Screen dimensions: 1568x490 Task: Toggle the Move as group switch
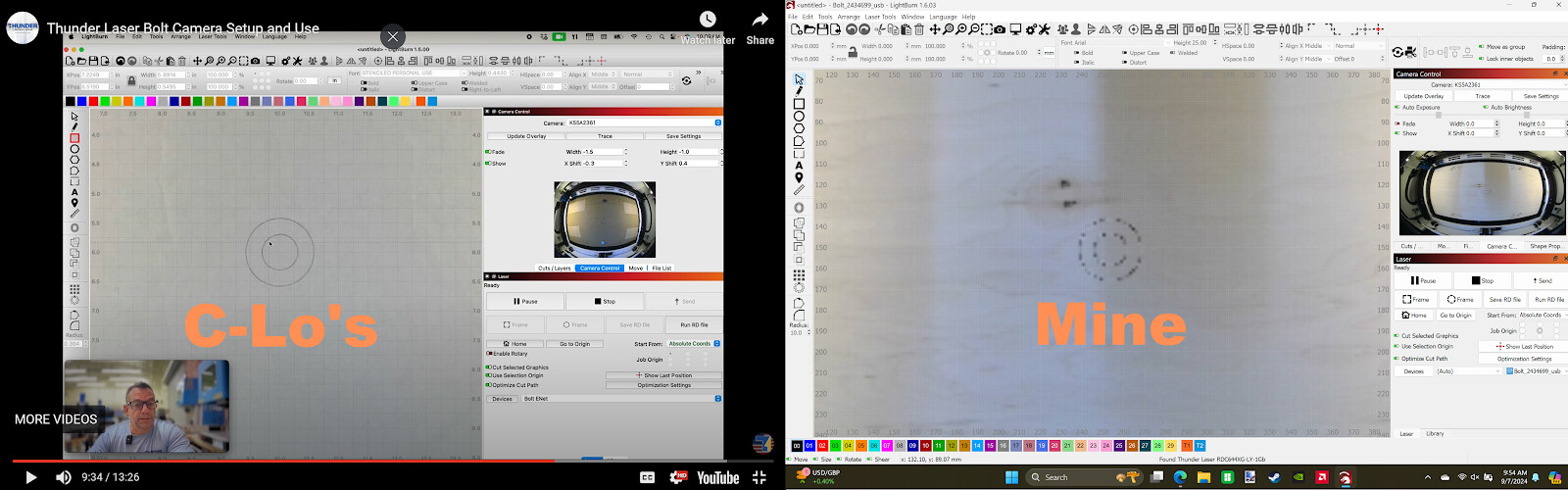1482,47
